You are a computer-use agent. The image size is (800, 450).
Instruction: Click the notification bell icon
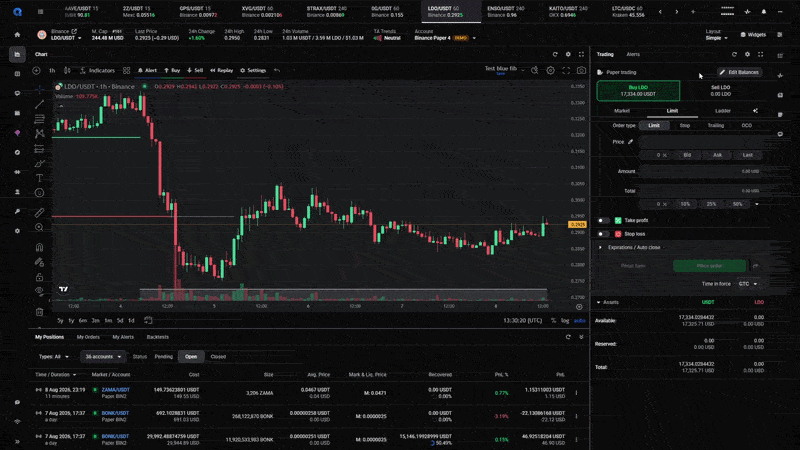(764, 12)
